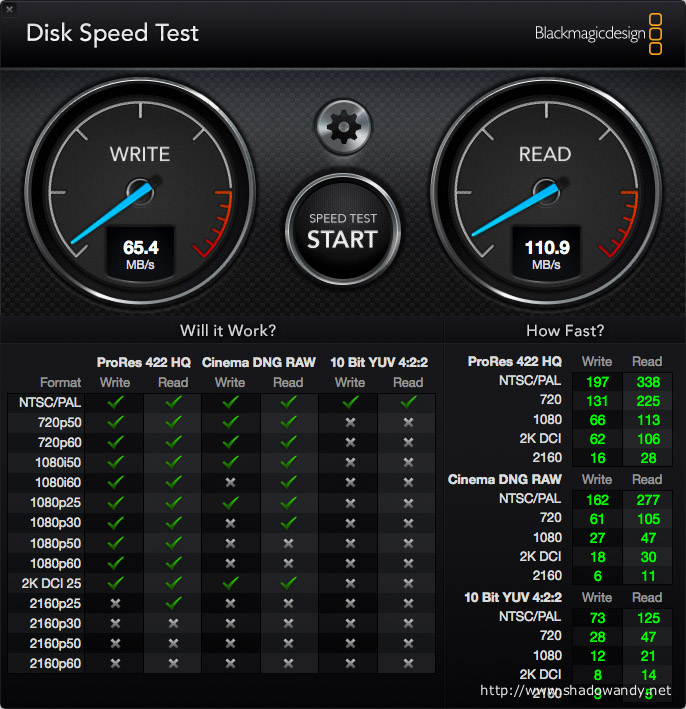Click the 1080i60 format row label
The image size is (686, 709).
58,482
